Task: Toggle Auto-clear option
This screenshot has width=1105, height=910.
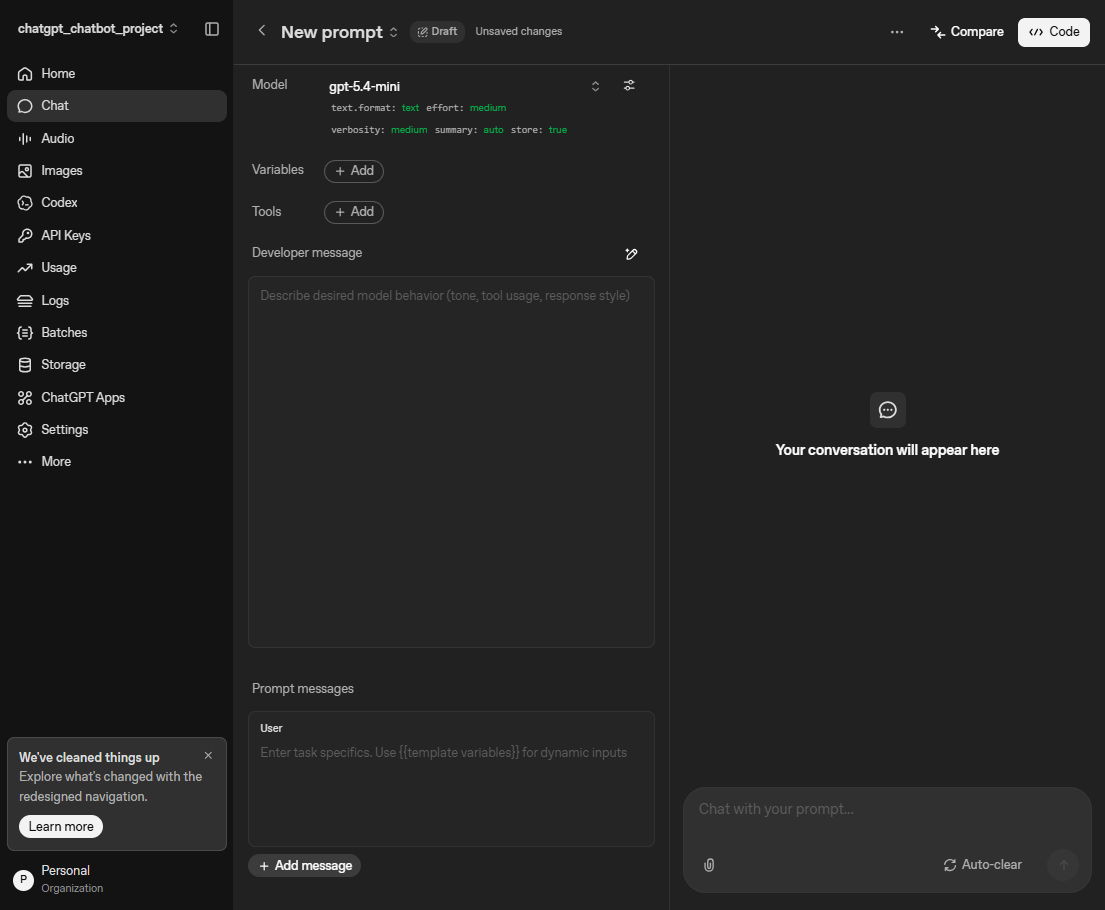Action: click(982, 864)
